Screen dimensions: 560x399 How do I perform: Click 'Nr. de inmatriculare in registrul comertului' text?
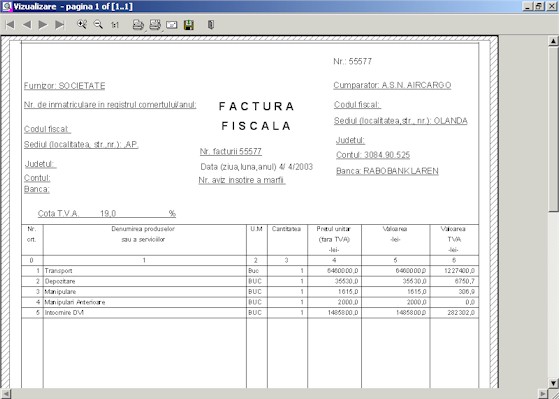click(110, 105)
